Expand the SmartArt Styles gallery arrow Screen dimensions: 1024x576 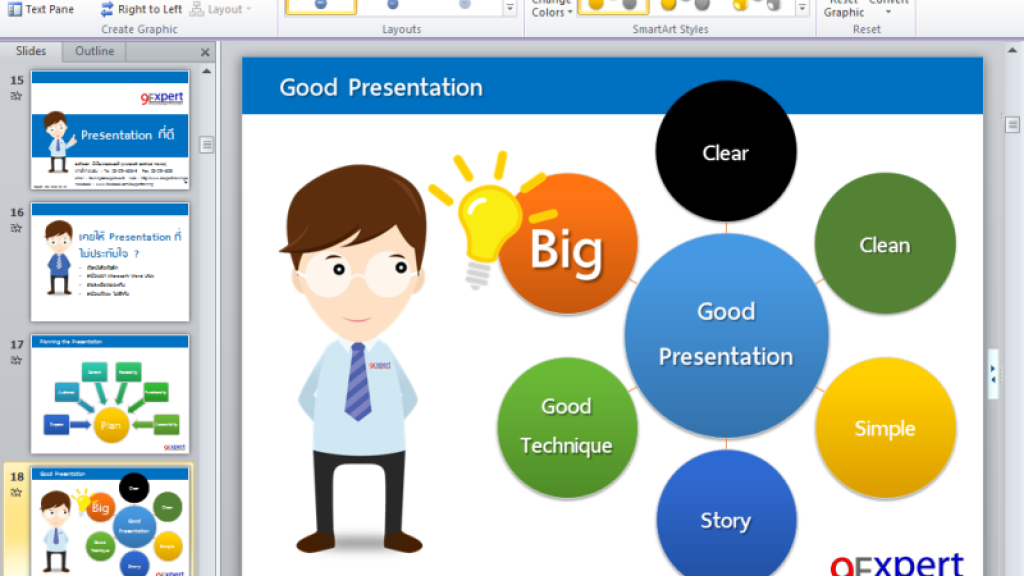(802, 8)
